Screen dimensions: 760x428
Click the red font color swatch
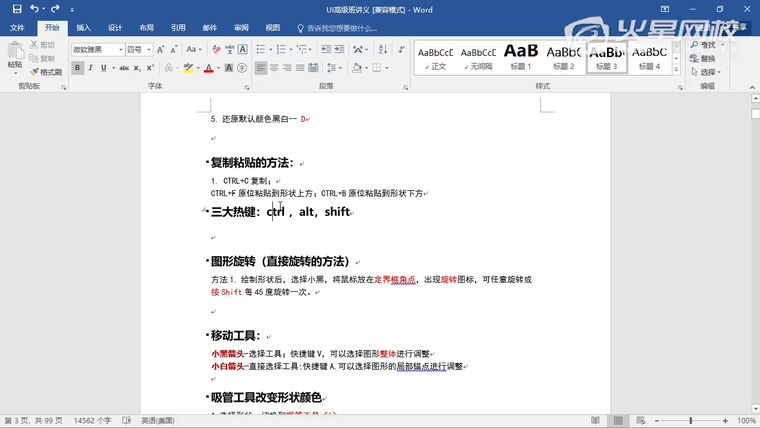(x=207, y=68)
